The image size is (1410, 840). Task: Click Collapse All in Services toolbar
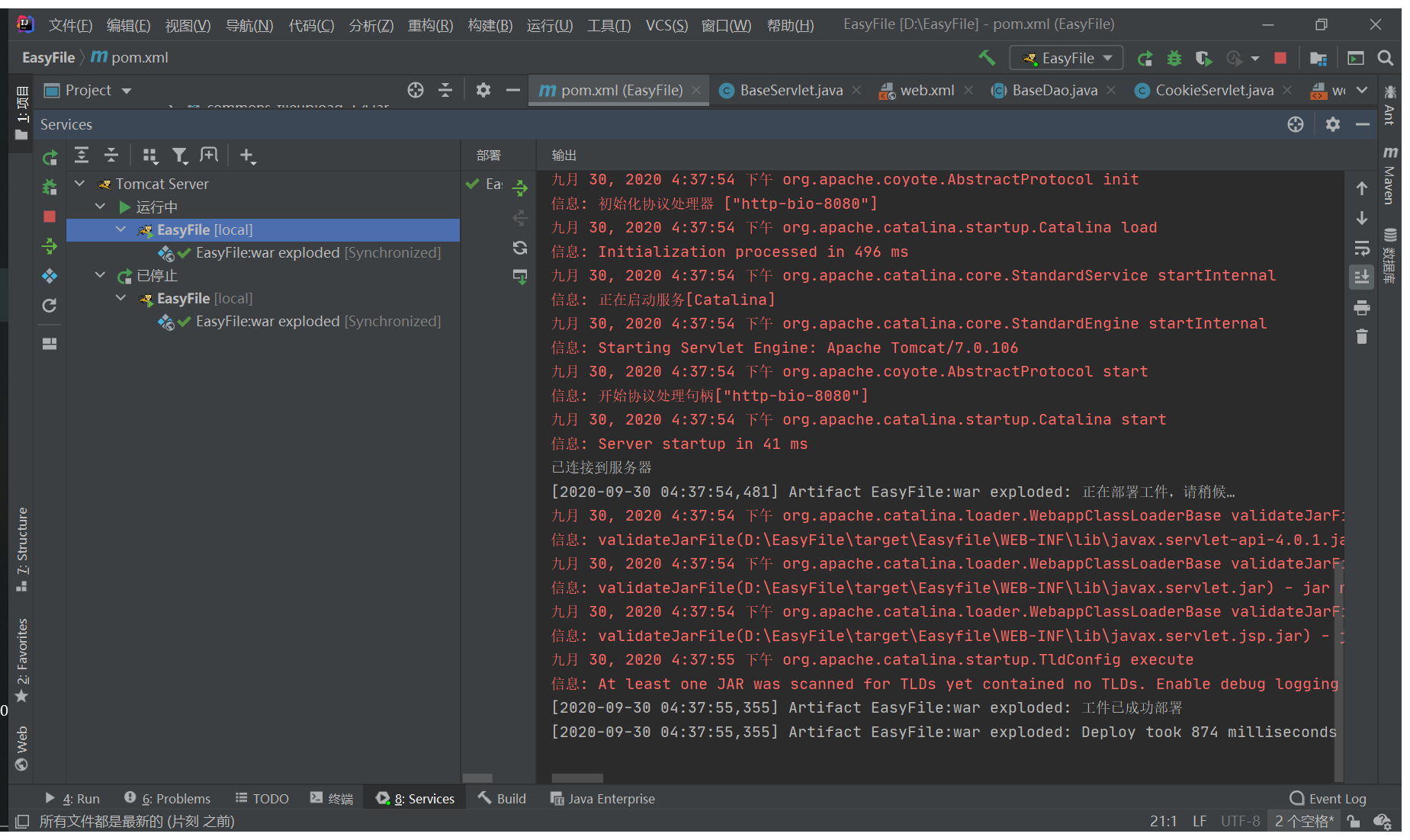point(111,155)
